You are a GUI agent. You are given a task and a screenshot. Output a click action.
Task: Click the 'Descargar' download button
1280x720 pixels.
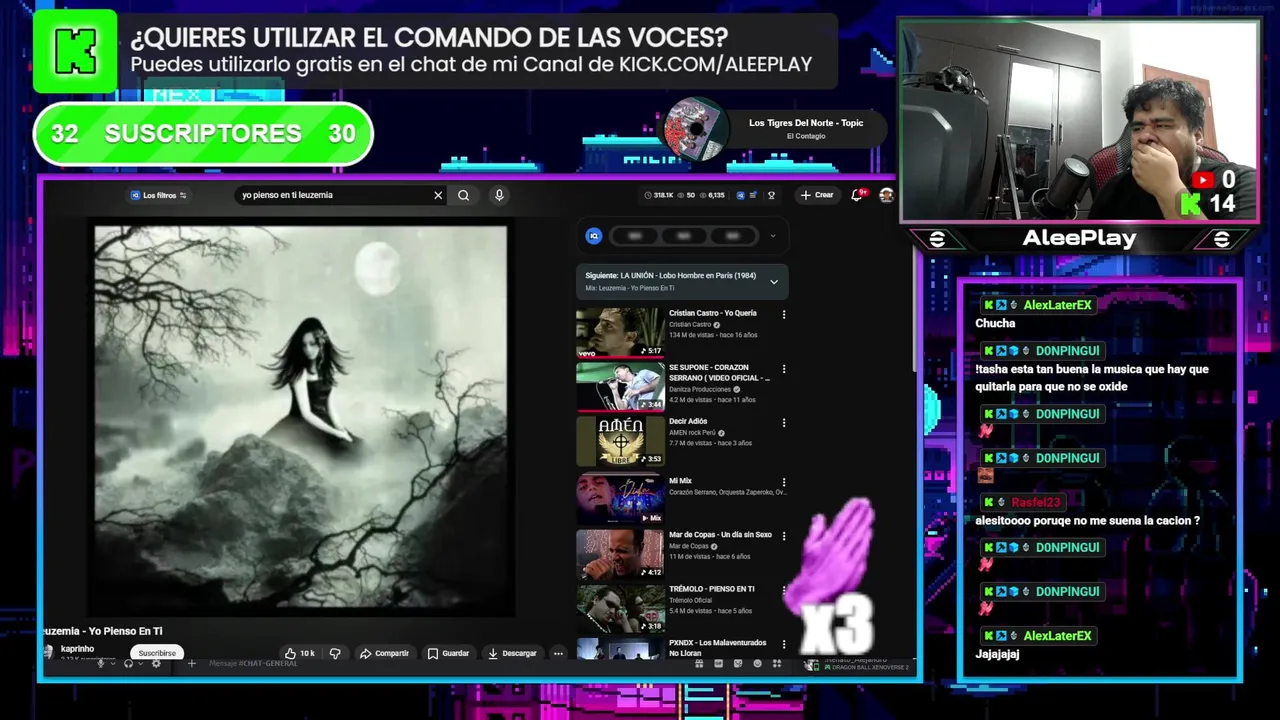[512, 653]
